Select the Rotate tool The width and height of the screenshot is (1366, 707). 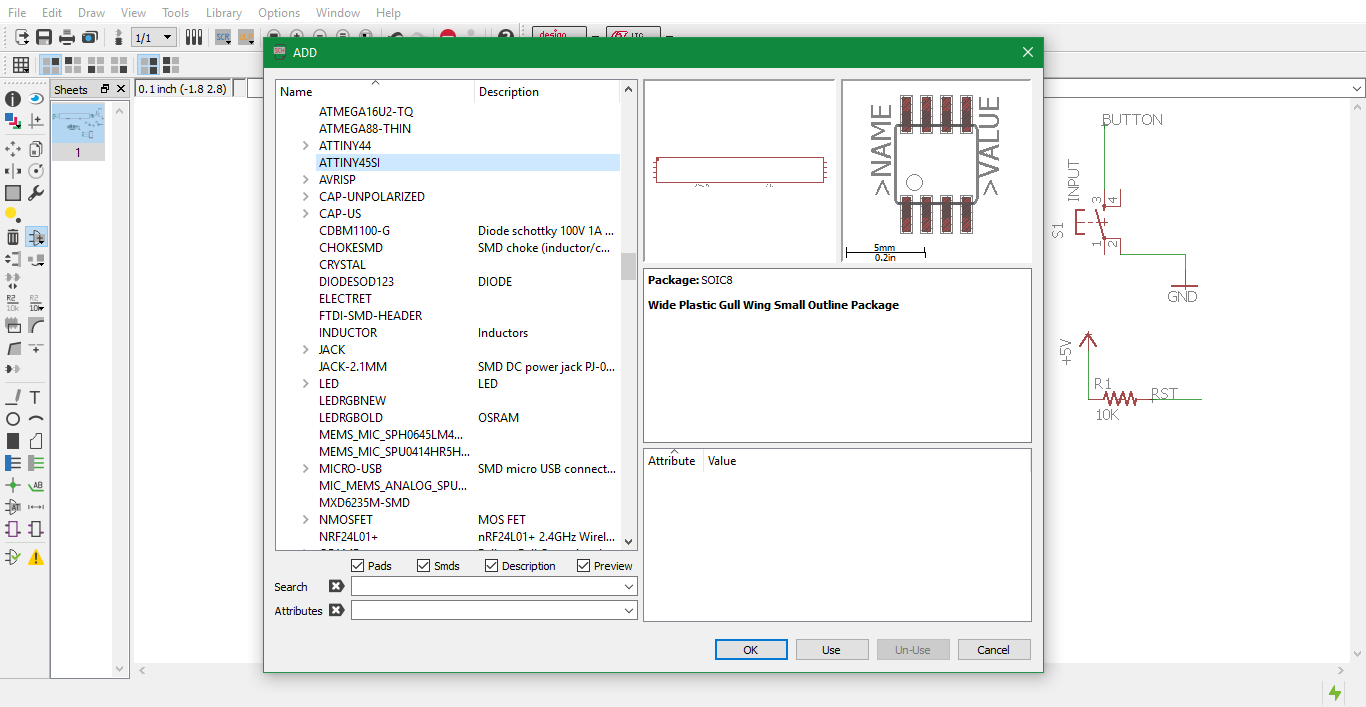36,171
